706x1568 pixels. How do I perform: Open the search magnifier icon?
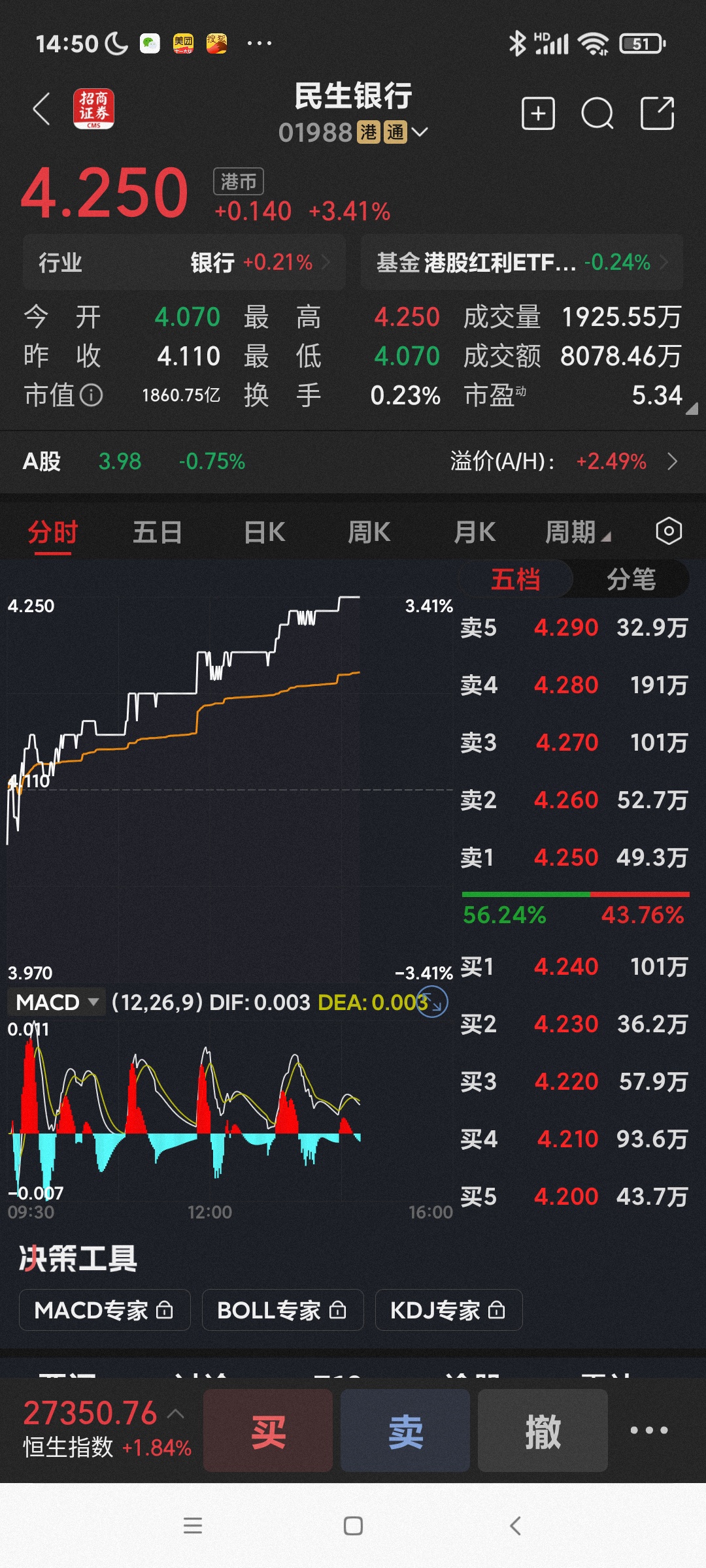tap(597, 114)
